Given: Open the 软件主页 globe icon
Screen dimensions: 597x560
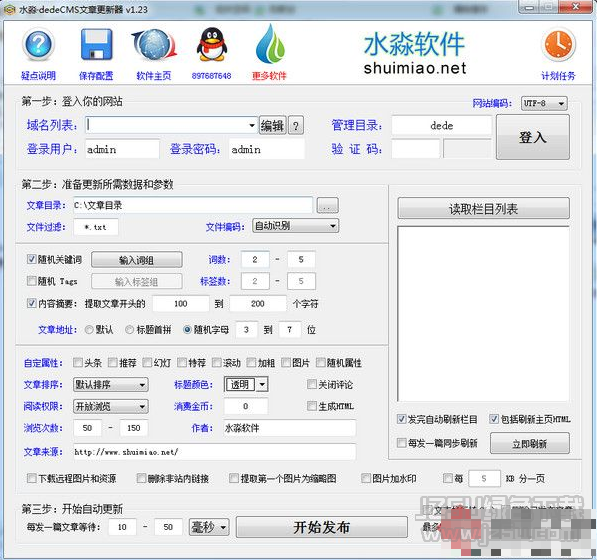Looking at the screenshot, I should click(x=154, y=46).
